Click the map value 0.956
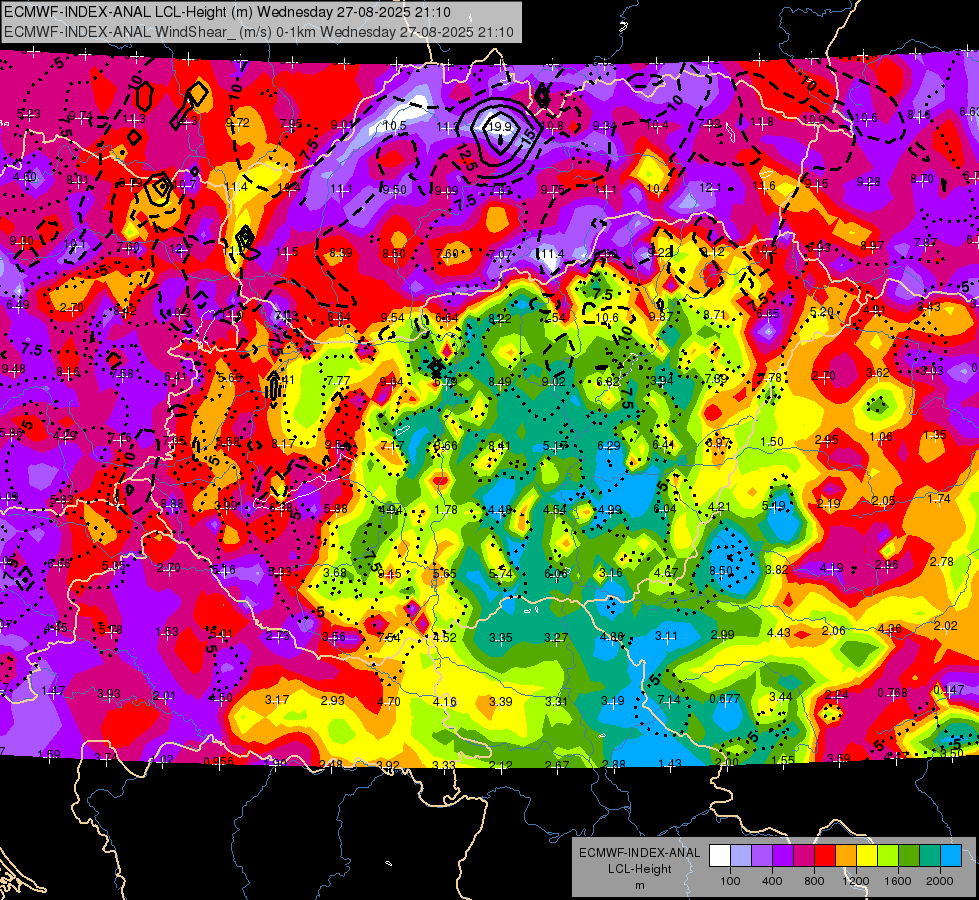 tap(219, 761)
